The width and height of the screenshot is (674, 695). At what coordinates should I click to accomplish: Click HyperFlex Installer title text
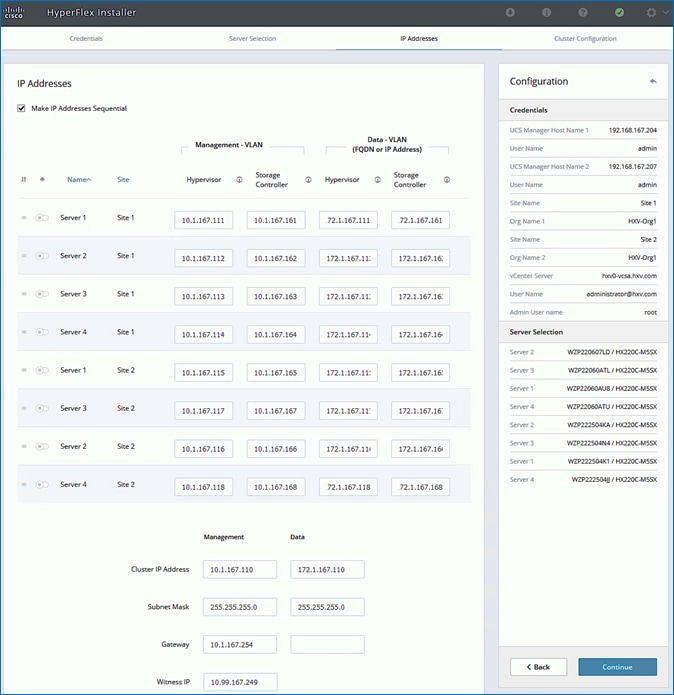coord(92,12)
